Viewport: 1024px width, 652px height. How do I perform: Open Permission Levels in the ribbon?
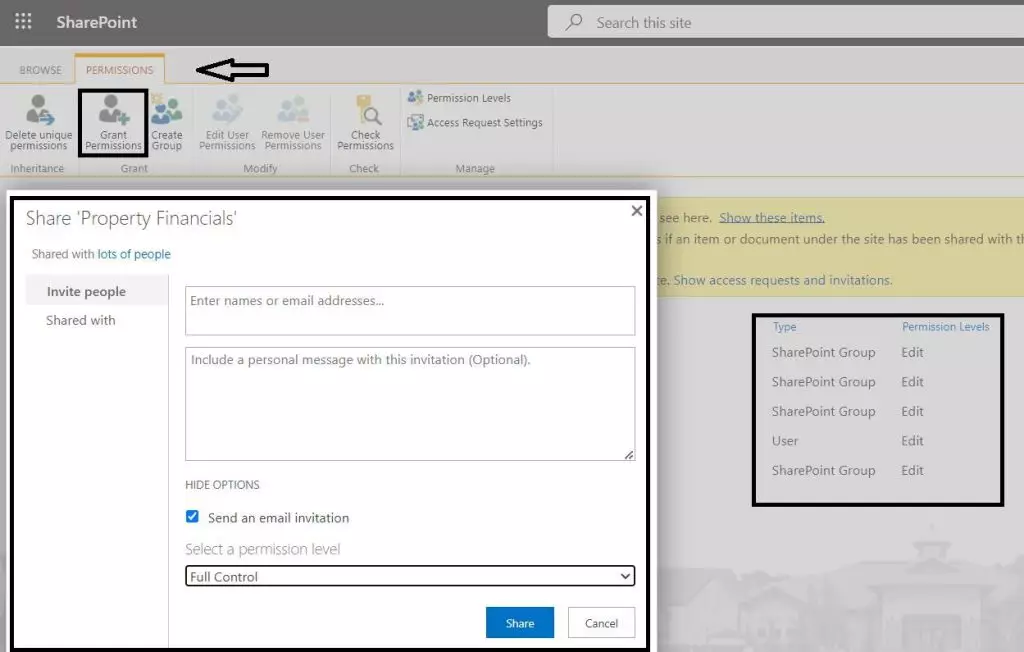click(x=468, y=98)
